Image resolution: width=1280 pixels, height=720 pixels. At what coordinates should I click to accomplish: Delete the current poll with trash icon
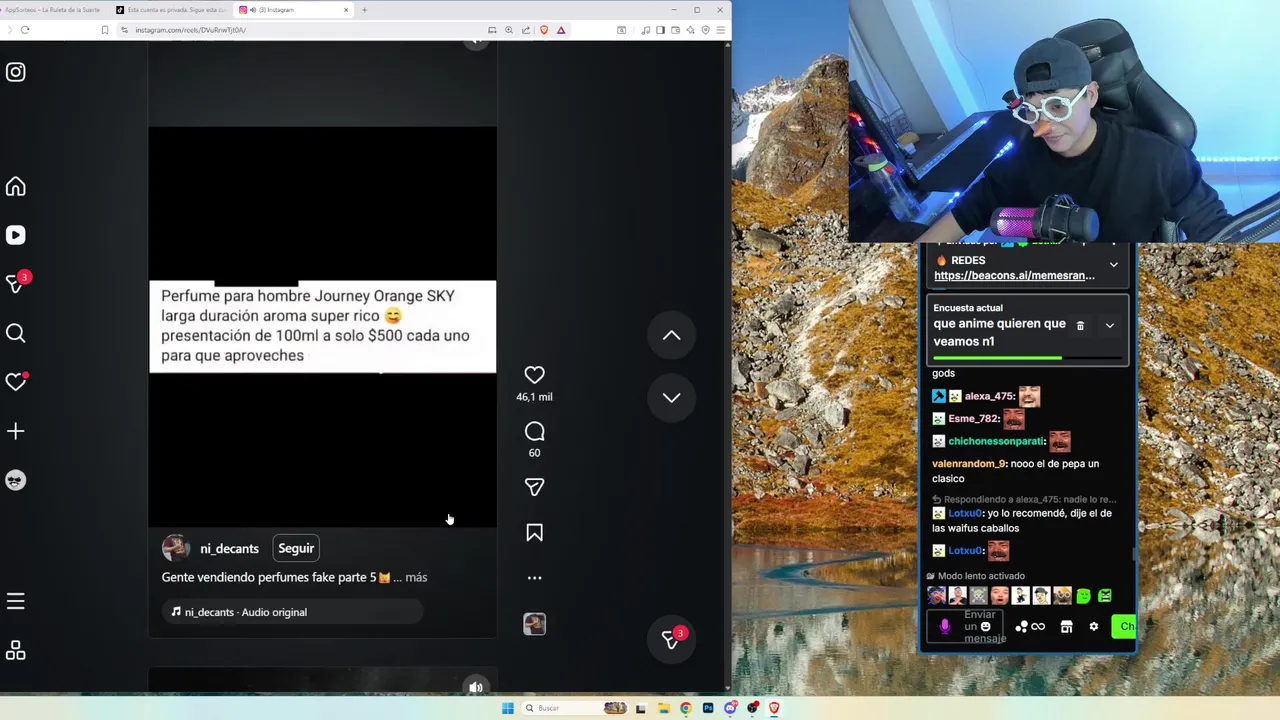pyautogui.click(x=1080, y=326)
